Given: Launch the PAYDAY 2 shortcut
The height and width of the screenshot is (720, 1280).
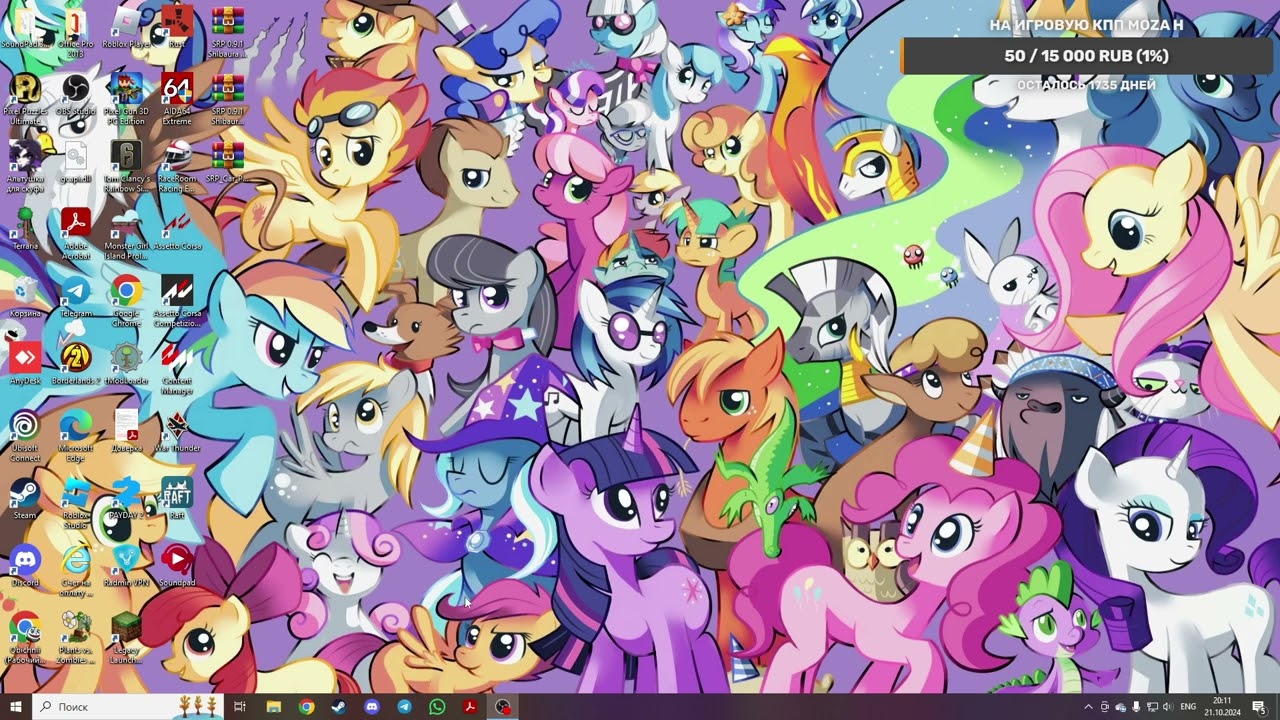Looking at the screenshot, I should [x=126, y=498].
